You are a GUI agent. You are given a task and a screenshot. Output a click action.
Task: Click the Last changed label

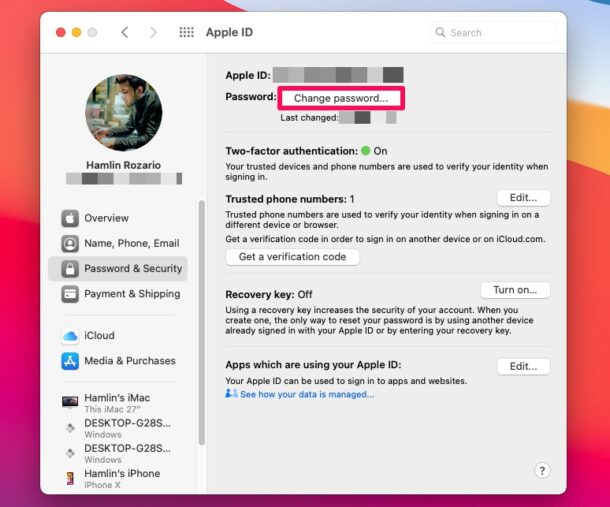[x=309, y=118]
